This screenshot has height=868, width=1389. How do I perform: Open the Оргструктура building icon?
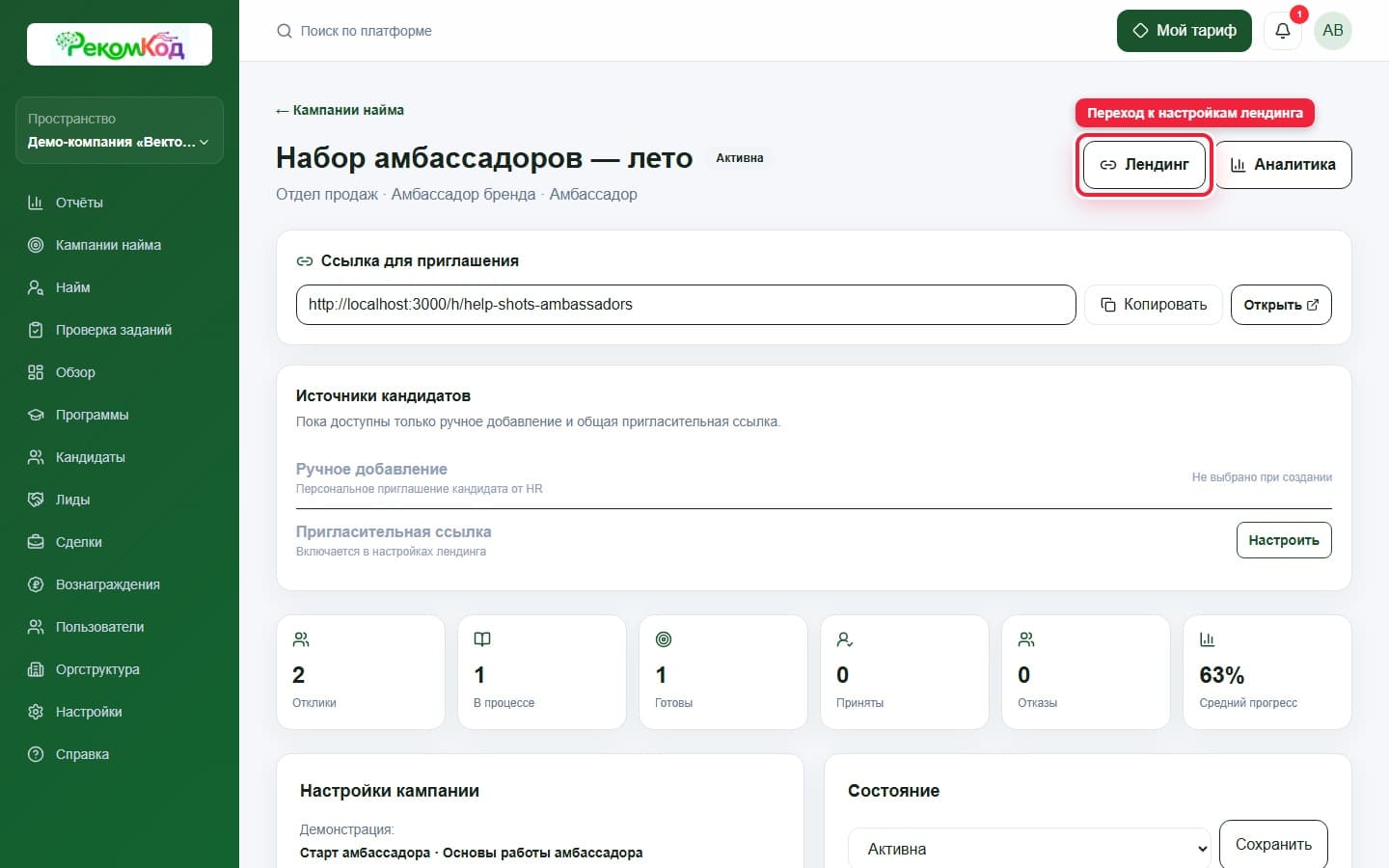pos(36,669)
